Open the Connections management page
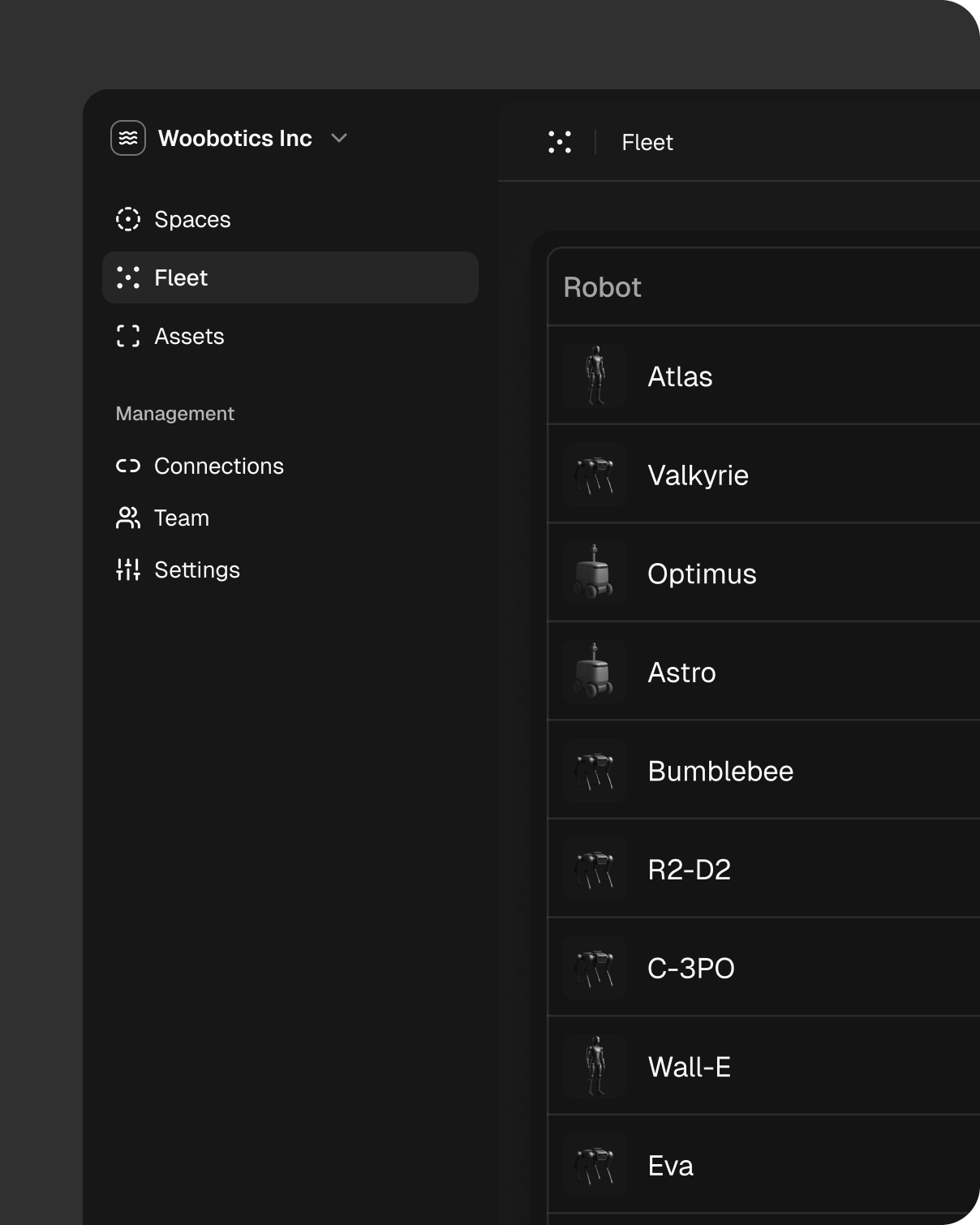980x1225 pixels. click(x=218, y=466)
